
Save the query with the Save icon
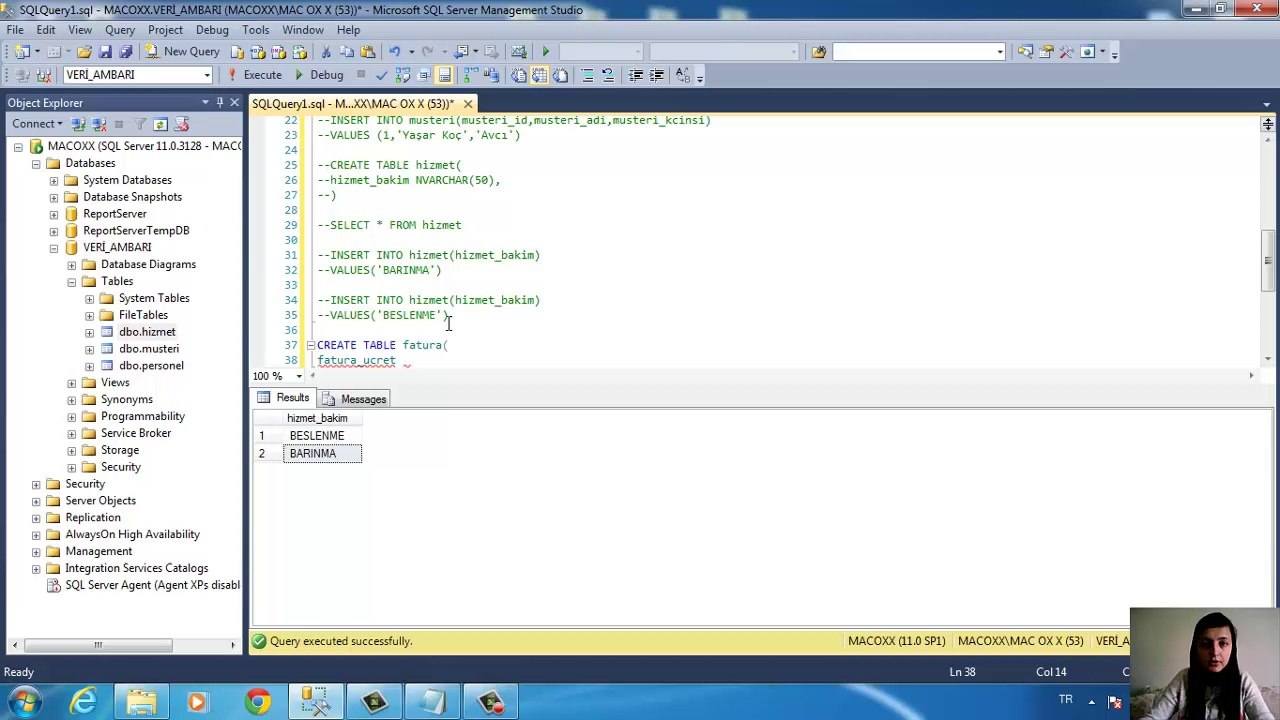[x=105, y=52]
